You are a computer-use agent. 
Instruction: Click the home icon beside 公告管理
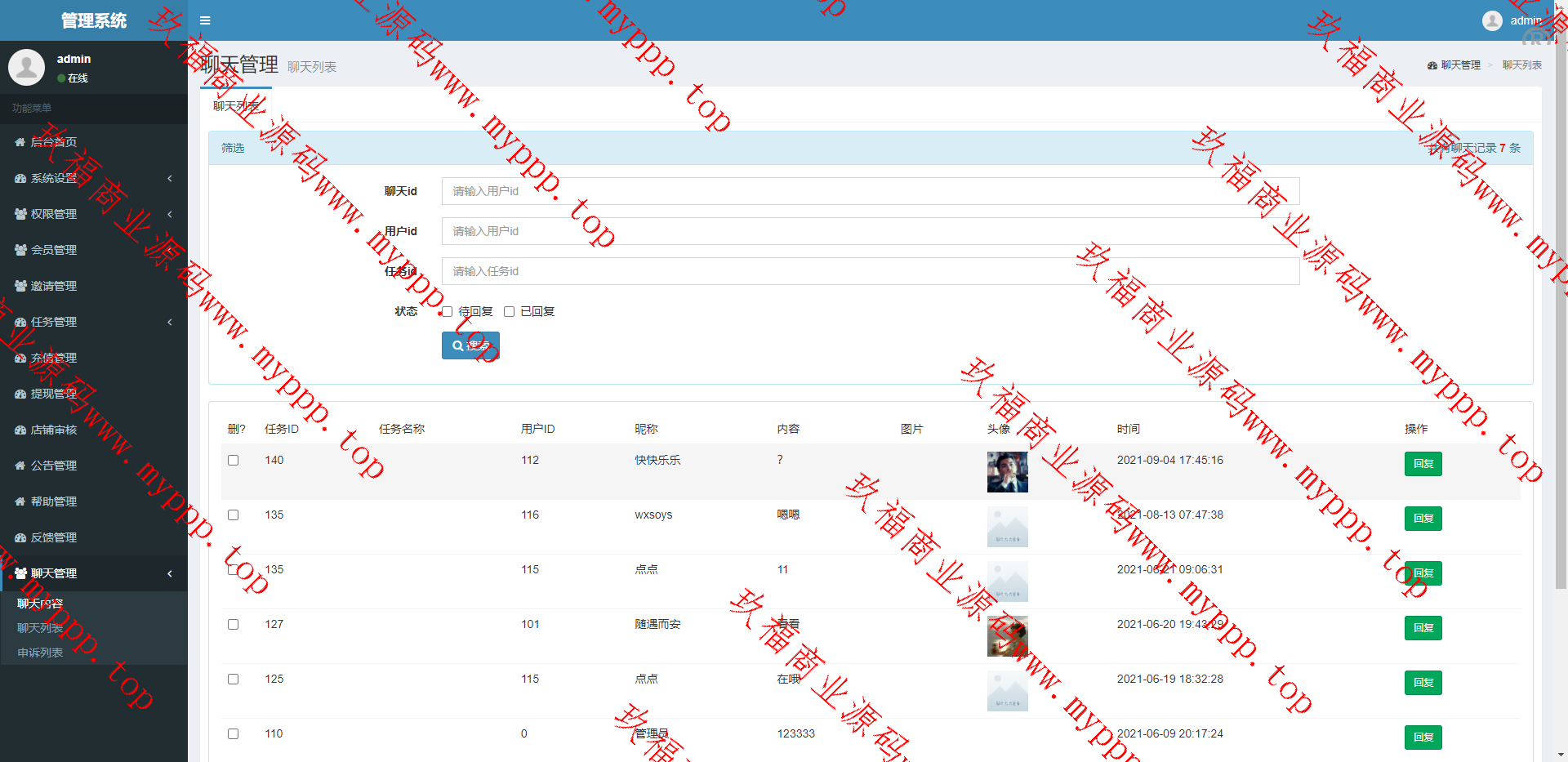(x=20, y=466)
